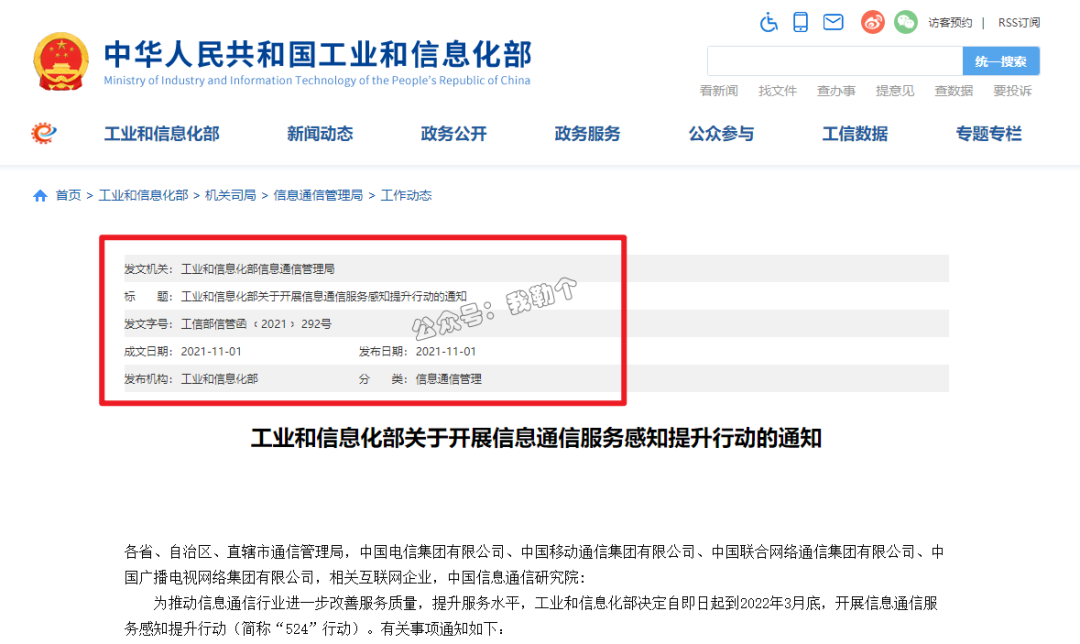Click the English ministry name subtitle
Screen dimensions: 1080x644
(317, 81)
